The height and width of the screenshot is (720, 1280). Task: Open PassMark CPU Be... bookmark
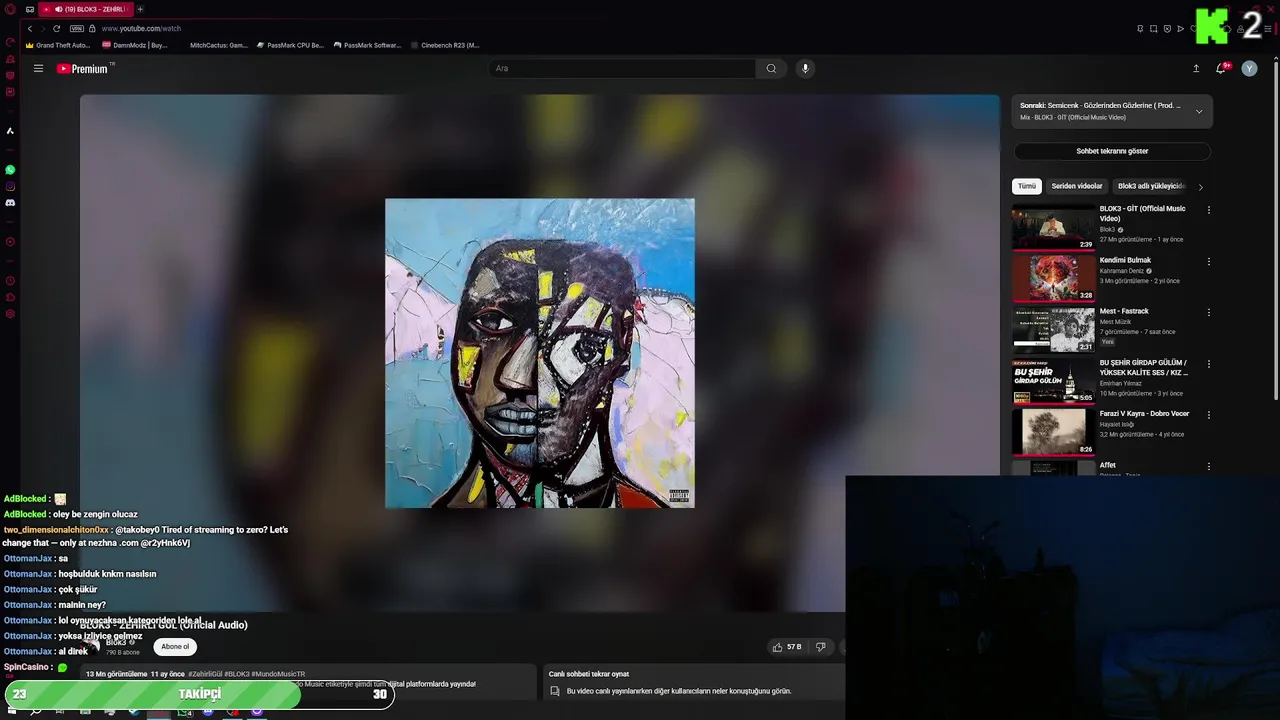[x=290, y=45]
